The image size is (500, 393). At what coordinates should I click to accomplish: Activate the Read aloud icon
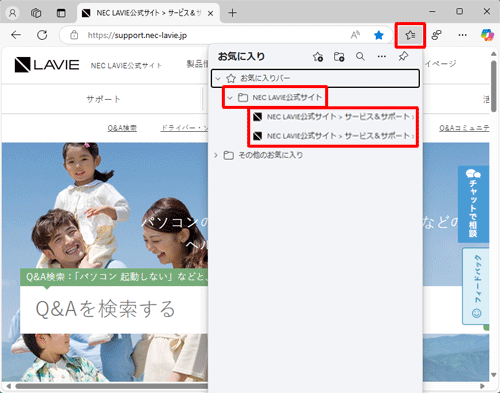(355, 35)
